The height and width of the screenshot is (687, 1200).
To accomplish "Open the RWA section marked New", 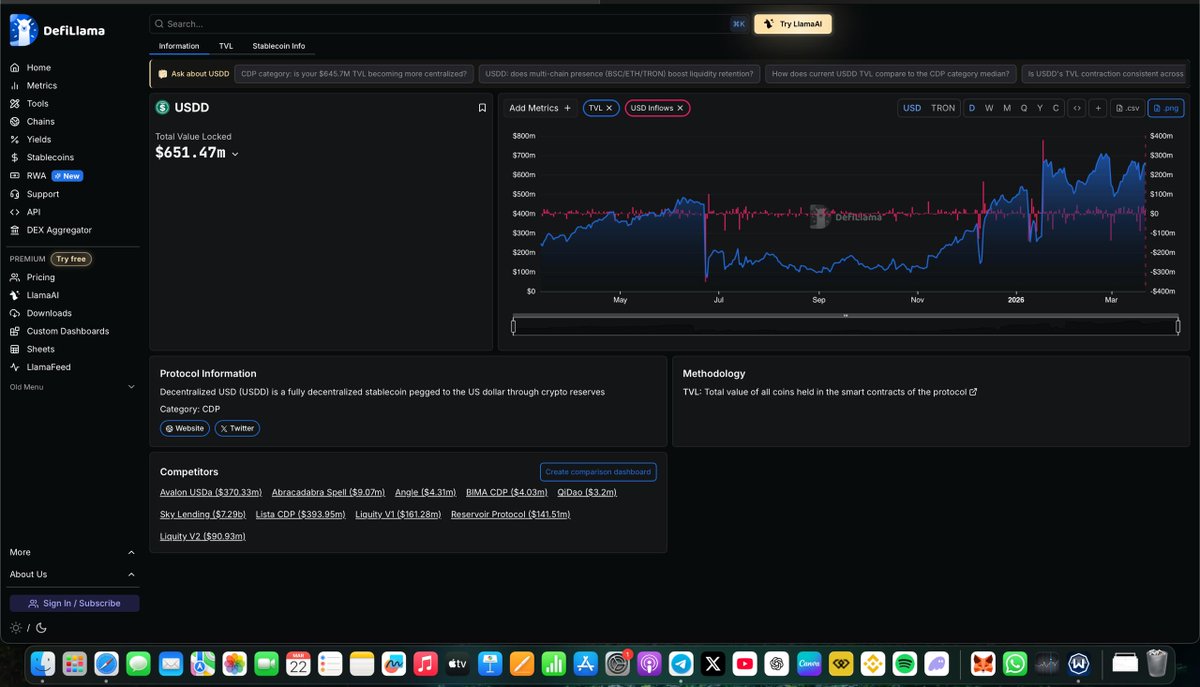I will point(46,176).
